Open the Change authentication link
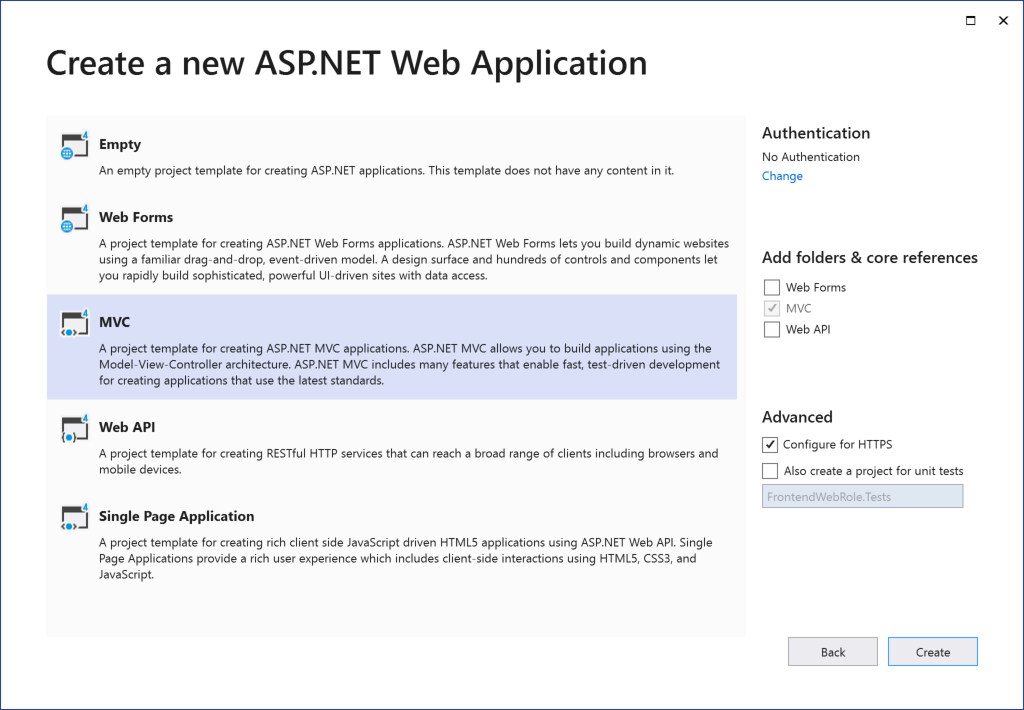The height and width of the screenshot is (710, 1024). coord(782,176)
